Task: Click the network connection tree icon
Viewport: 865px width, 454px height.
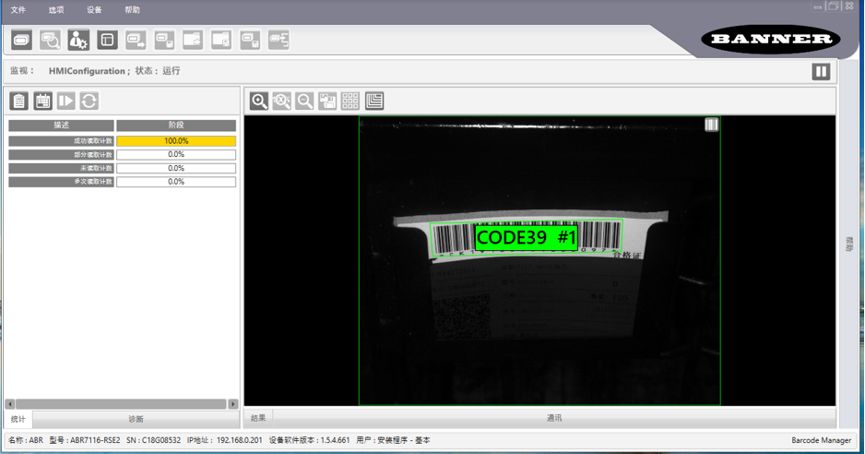Action: 279,40
